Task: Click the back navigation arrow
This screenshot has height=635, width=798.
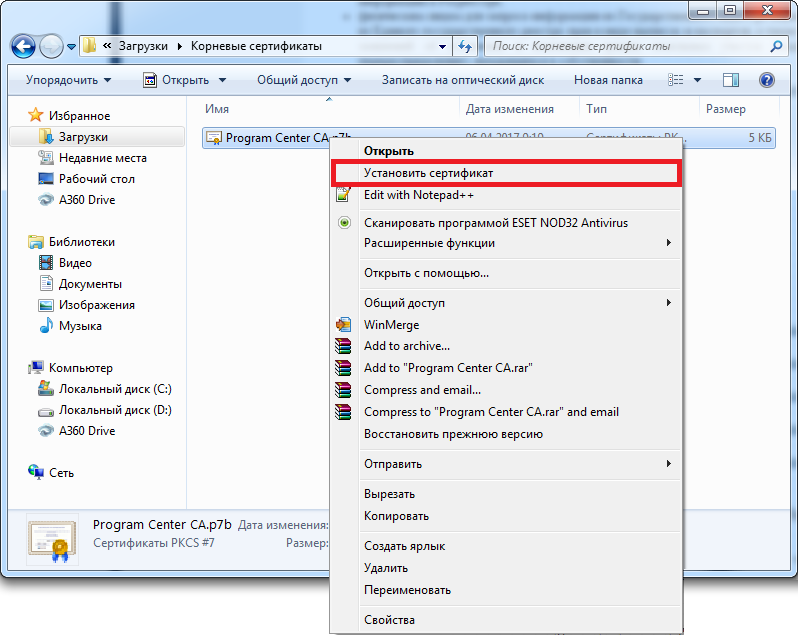Action: click(24, 46)
